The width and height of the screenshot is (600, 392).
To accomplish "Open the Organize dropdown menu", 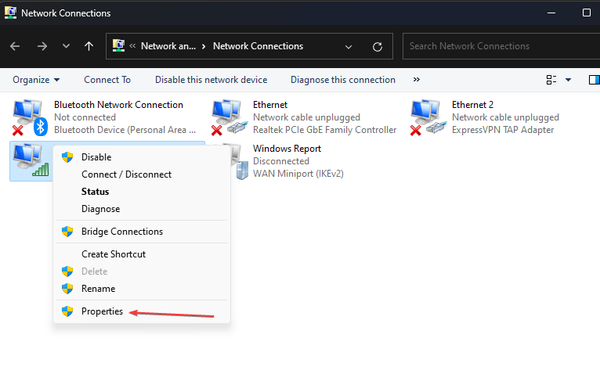I will (36, 80).
